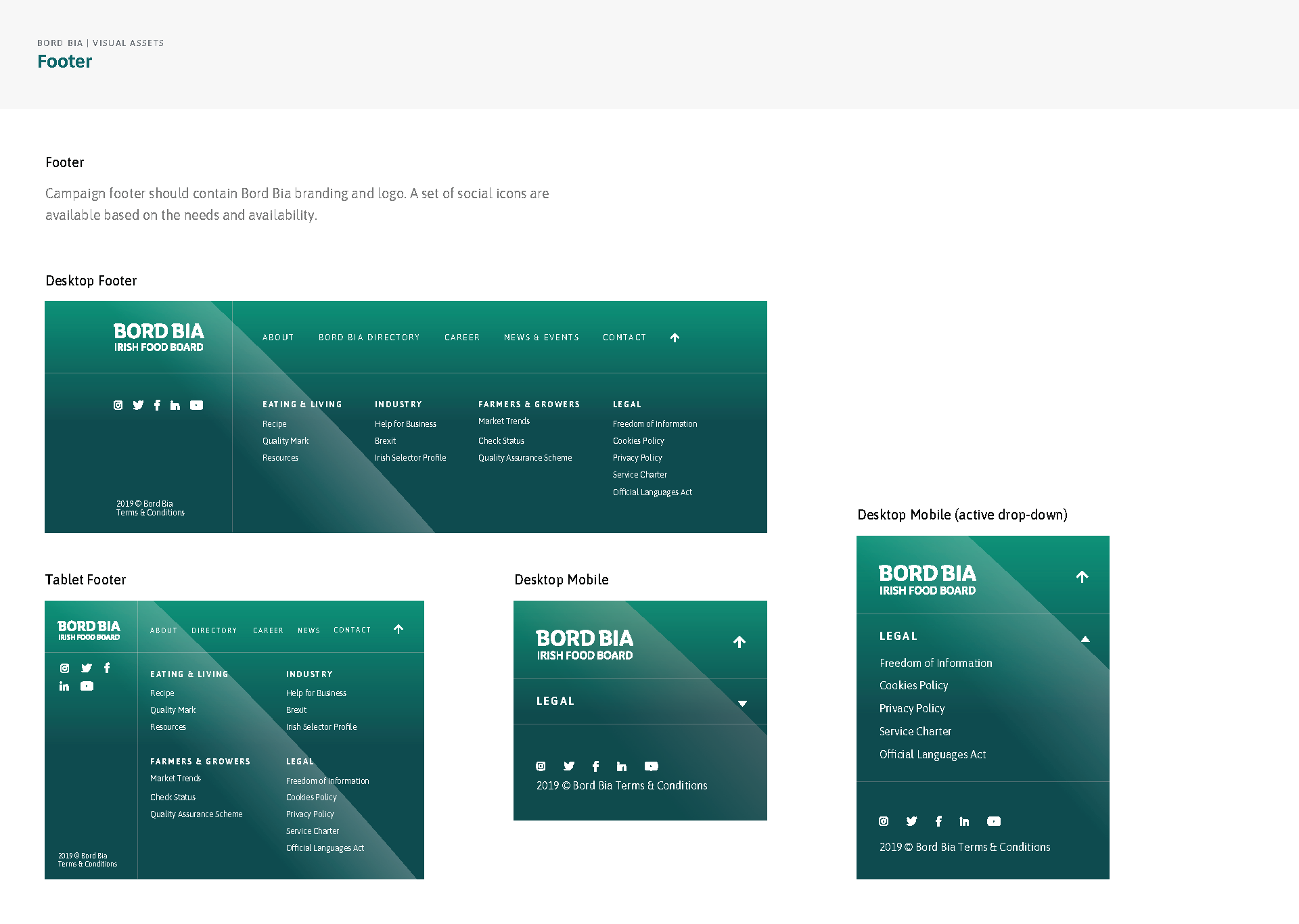Open Service Charter in active drop-down footer
This screenshot has height=924, width=1299.
coord(915,732)
